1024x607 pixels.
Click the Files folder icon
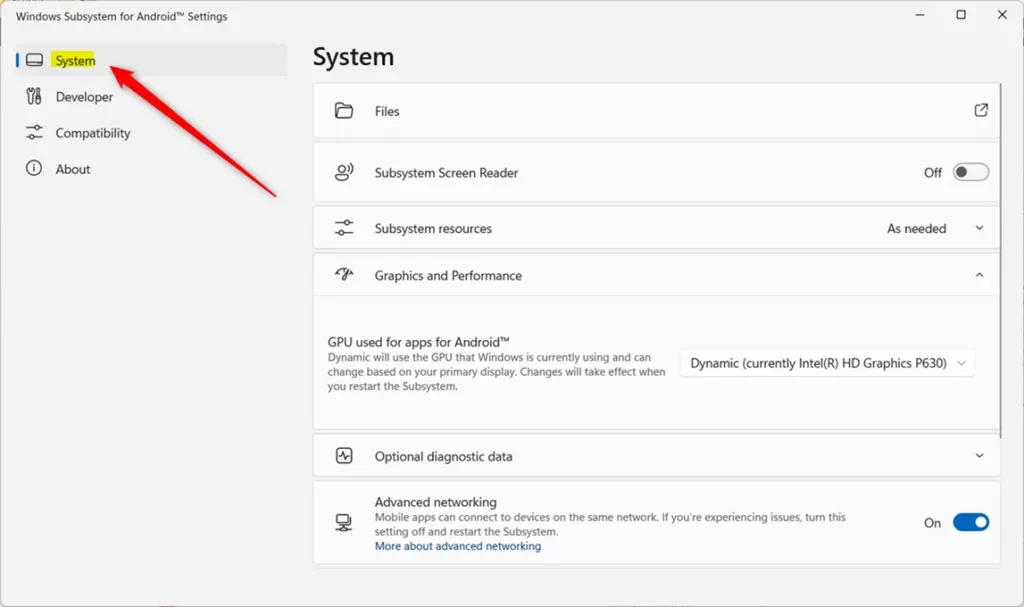point(344,111)
